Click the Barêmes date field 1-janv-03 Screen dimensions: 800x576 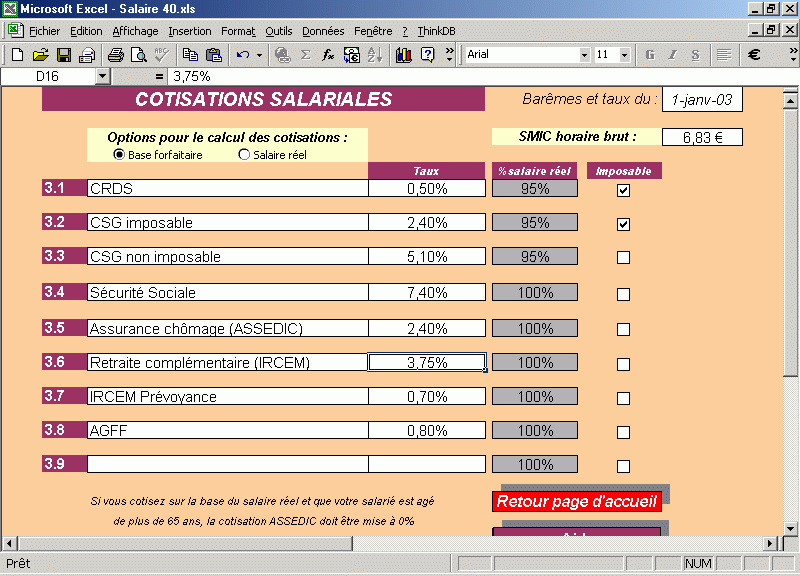pyautogui.click(x=702, y=99)
